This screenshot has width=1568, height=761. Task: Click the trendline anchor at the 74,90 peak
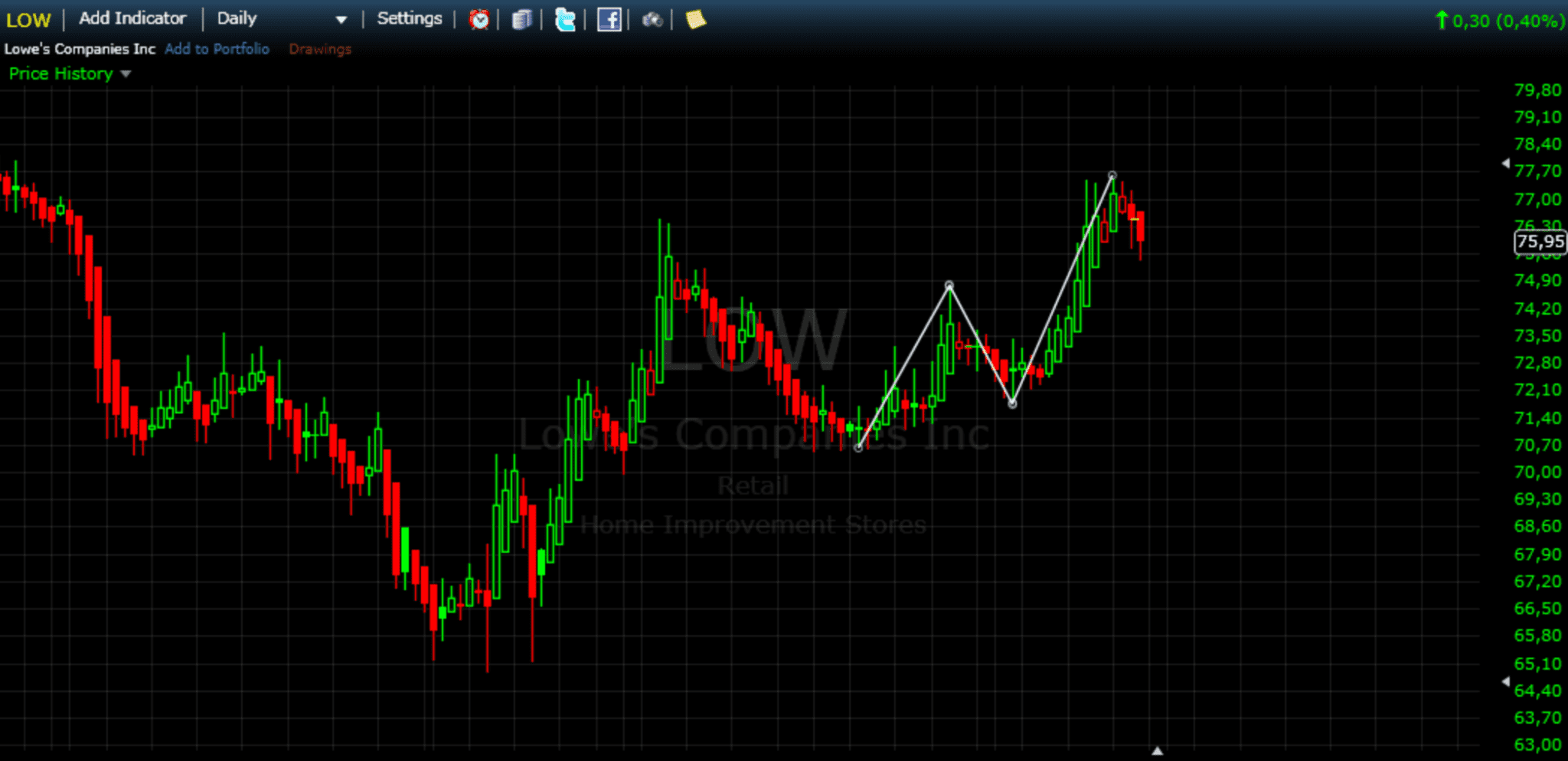[x=949, y=286]
